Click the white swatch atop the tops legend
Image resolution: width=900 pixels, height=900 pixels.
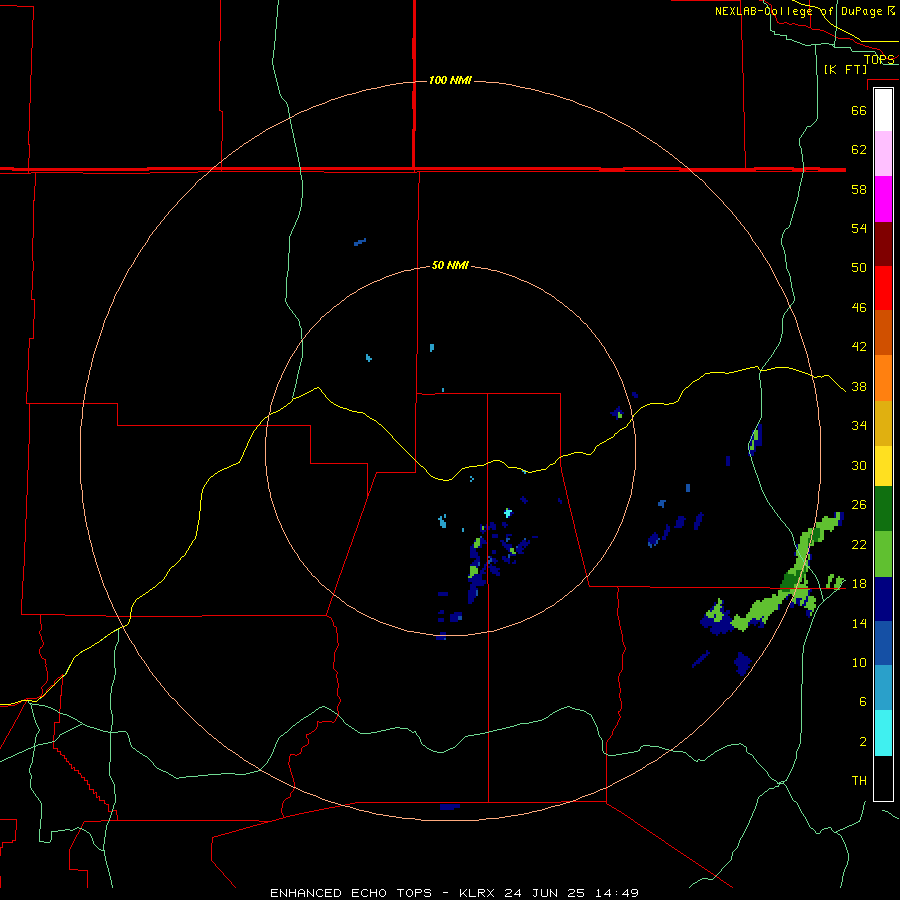click(x=883, y=110)
